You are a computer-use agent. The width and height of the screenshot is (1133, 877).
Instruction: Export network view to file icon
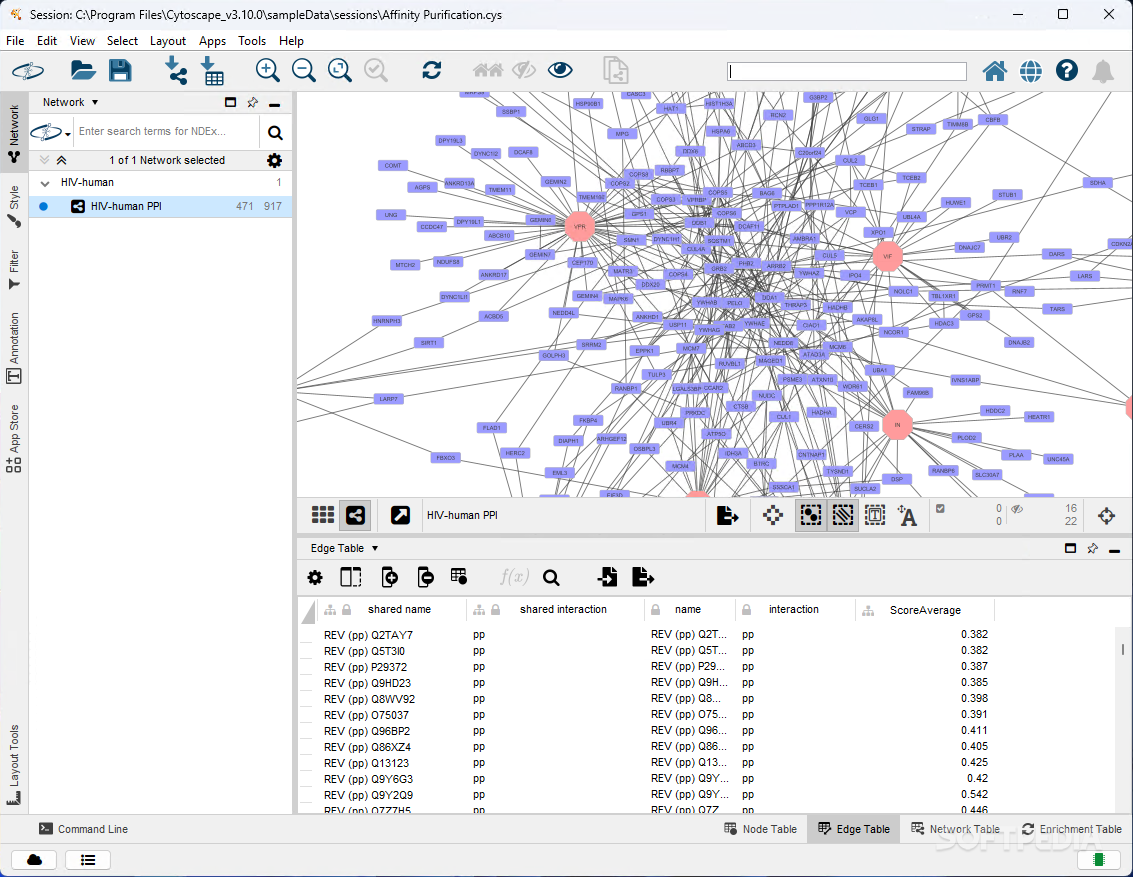[x=728, y=516]
